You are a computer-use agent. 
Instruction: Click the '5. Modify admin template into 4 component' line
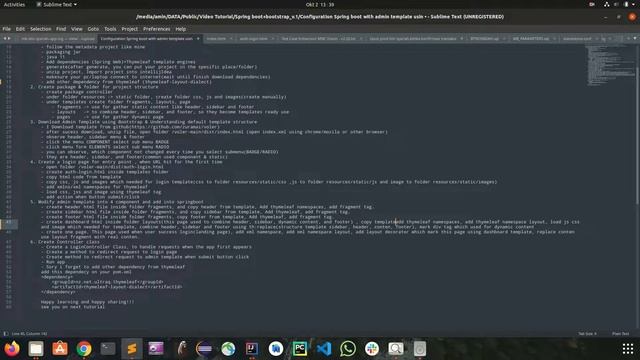(x=116, y=202)
